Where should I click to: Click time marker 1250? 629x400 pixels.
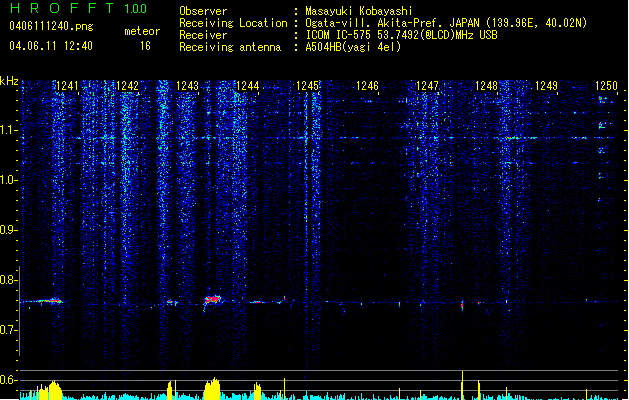pyautogui.click(x=606, y=86)
